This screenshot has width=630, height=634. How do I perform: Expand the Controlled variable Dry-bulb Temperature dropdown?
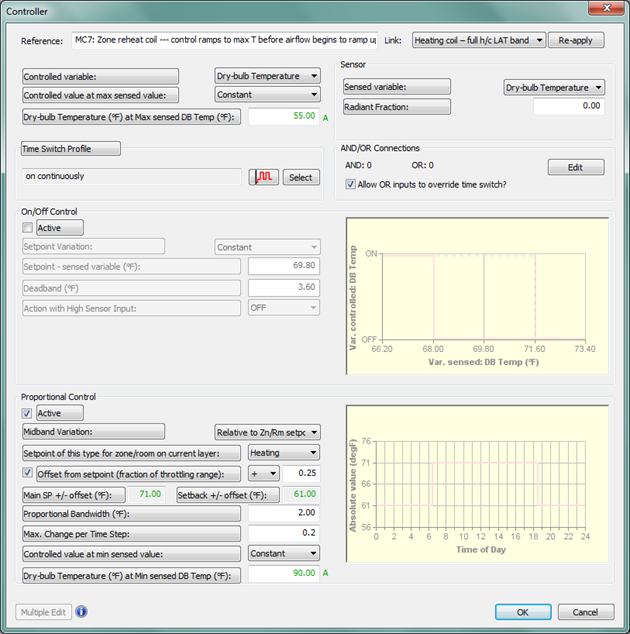pyautogui.click(x=267, y=76)
